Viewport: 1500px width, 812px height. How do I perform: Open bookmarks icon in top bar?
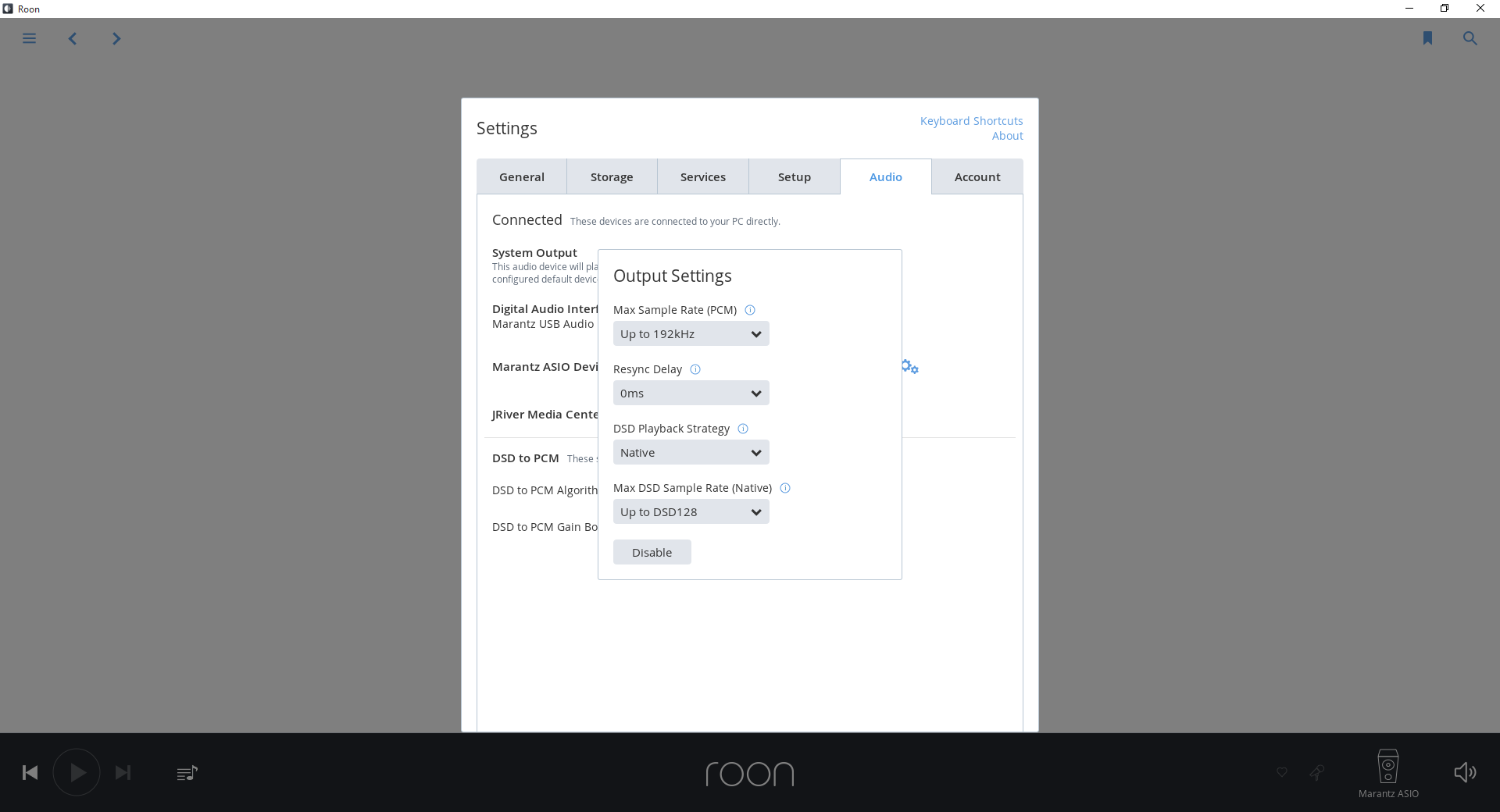click(x=1427, y=38)
